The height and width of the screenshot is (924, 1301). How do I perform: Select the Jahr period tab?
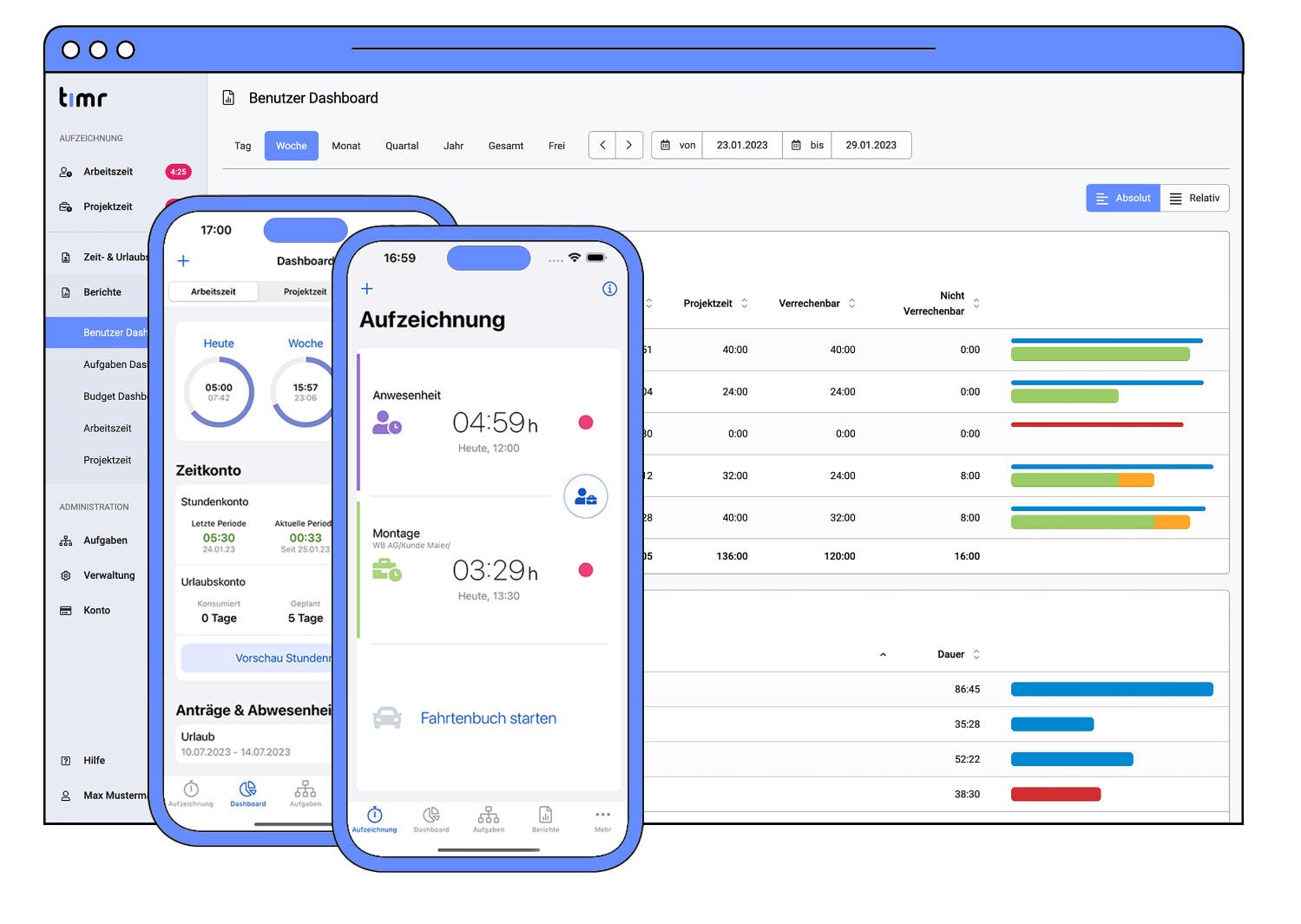[453, 146]
